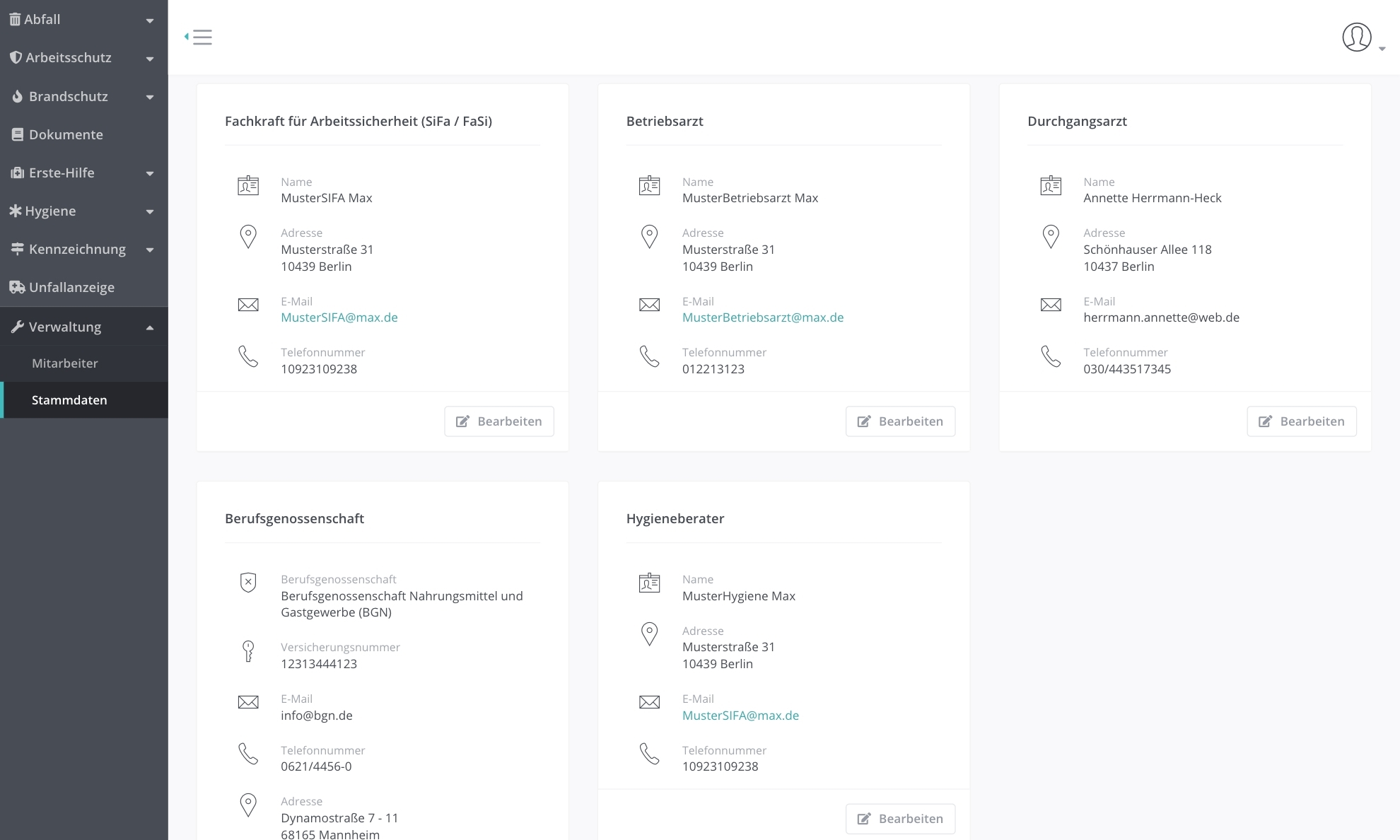This screenshot has width=1400, height=840.
Task: Open the Mitarbeiter submenu item
Action: [65, 363]
